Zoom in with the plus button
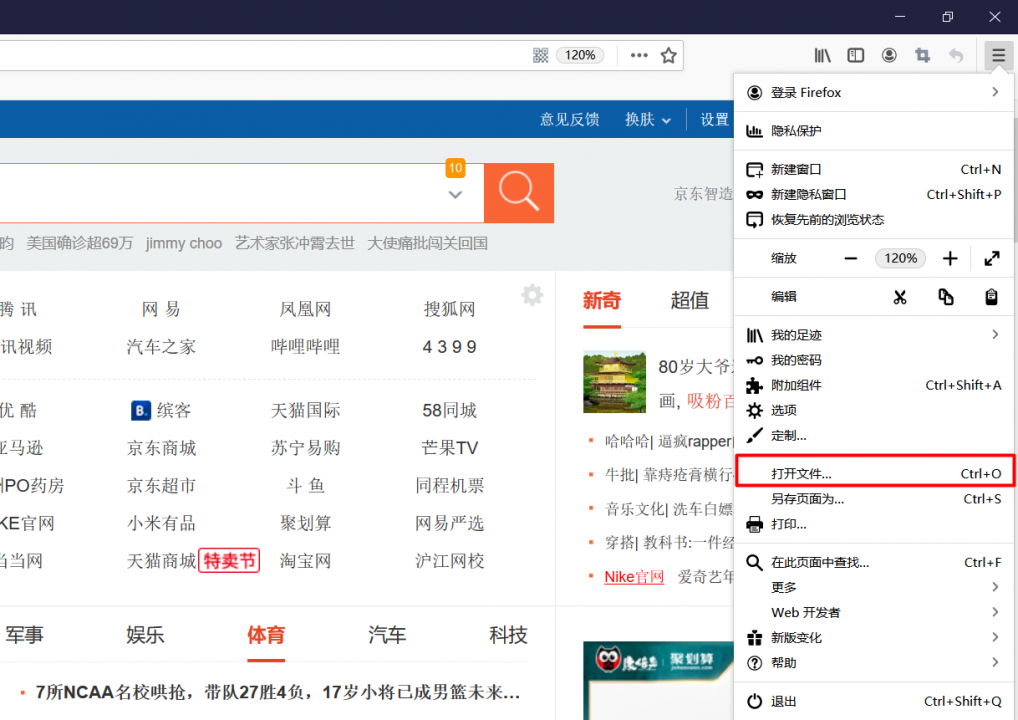1018x720 pixels. [950, 258]
